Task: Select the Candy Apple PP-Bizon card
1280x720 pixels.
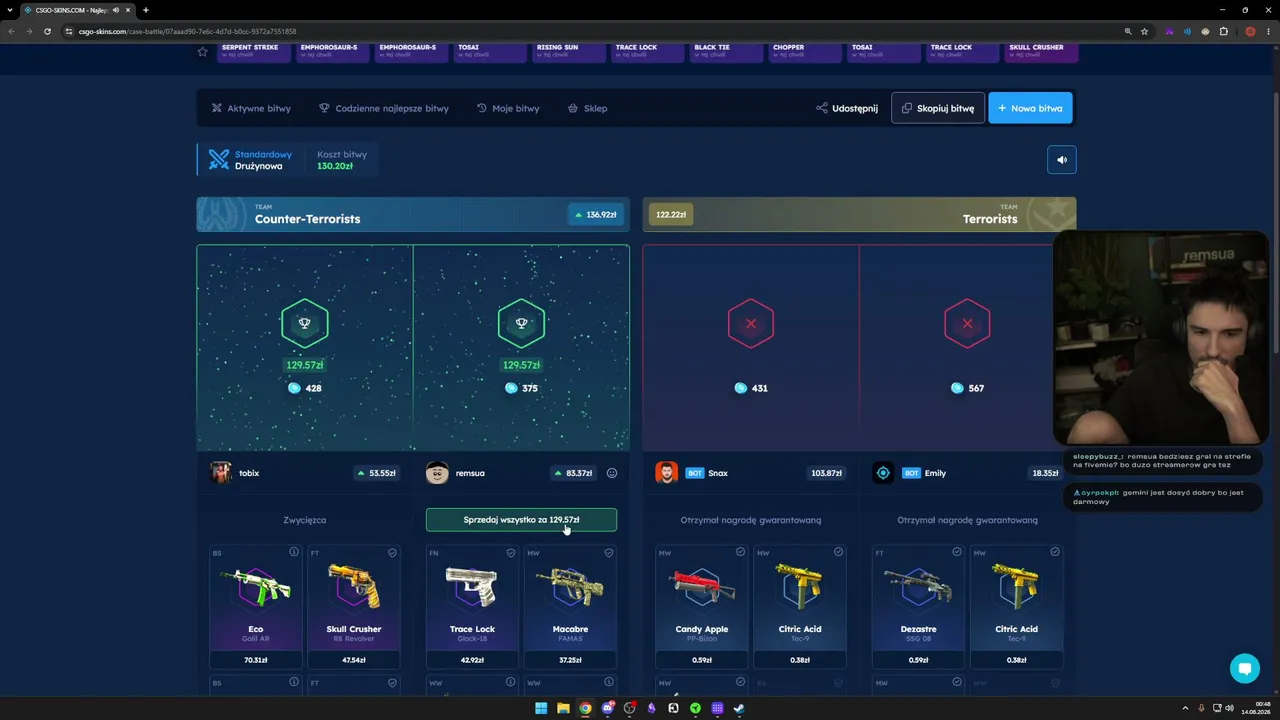Action: pyautogui.click(x=702, y=606)
